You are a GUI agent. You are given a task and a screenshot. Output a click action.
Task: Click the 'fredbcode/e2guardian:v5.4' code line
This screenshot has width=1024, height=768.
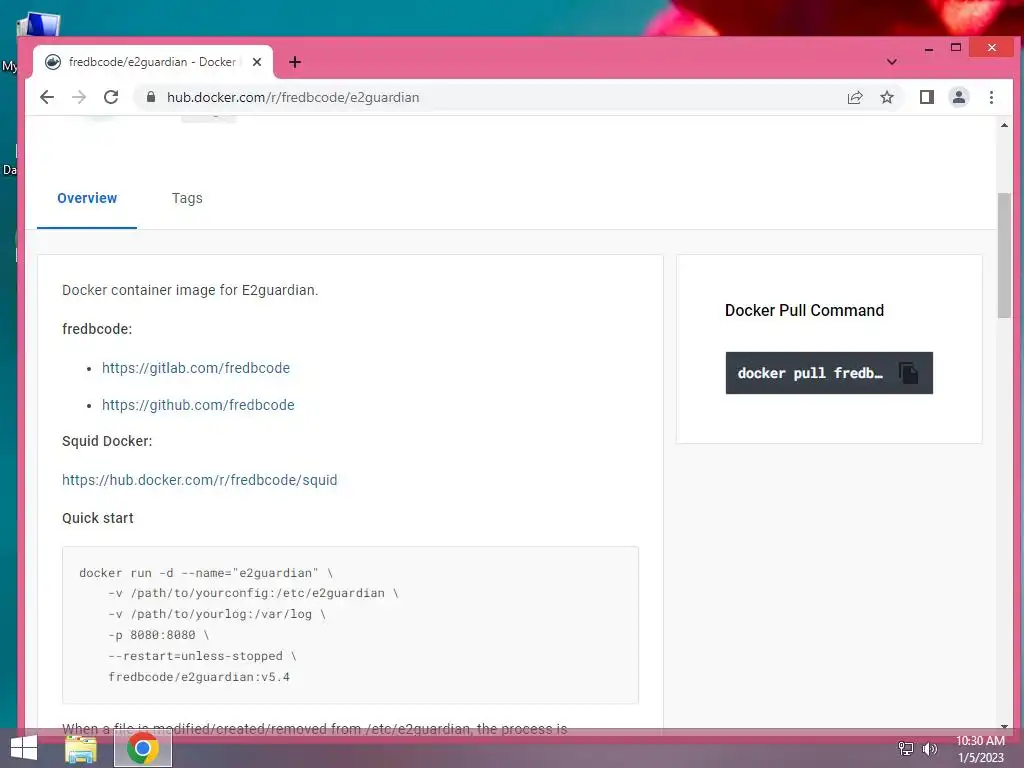tap(199, 677)
